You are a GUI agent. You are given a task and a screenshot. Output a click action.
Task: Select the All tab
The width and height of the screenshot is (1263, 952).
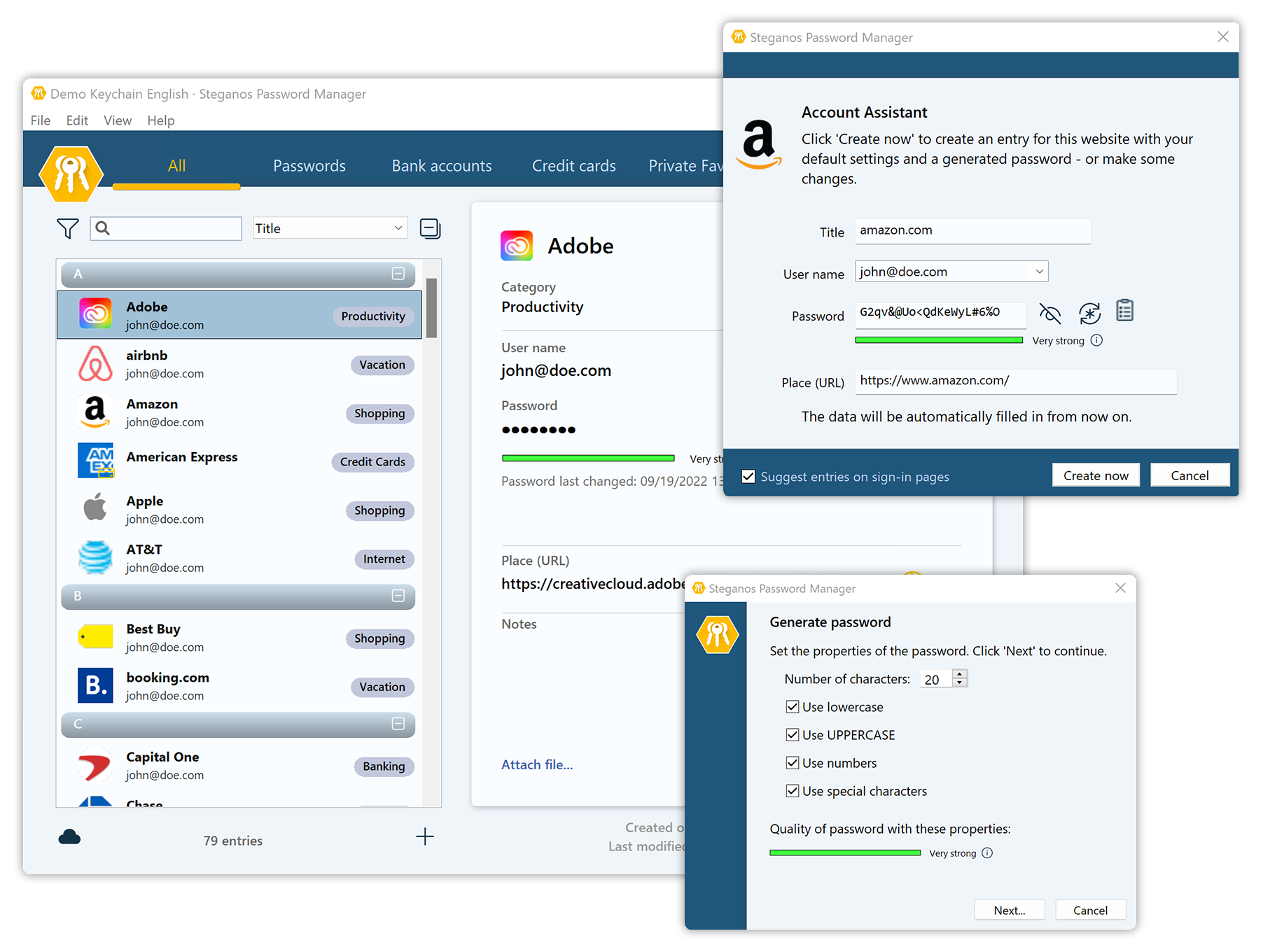pos(176,166)
